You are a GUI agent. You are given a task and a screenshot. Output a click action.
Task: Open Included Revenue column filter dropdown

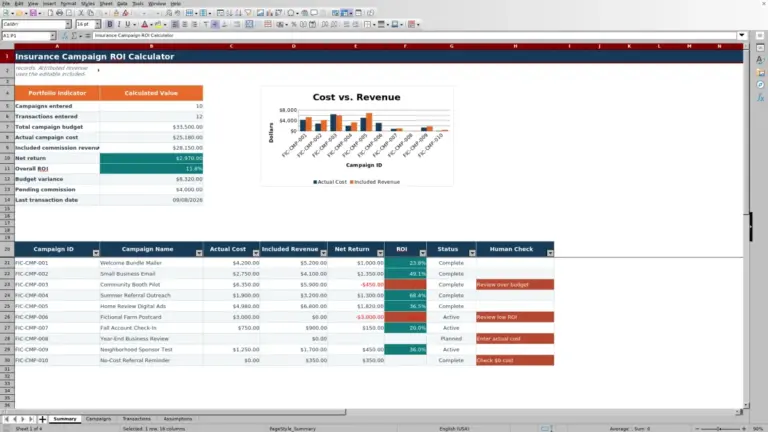click(x=323, y=253)
